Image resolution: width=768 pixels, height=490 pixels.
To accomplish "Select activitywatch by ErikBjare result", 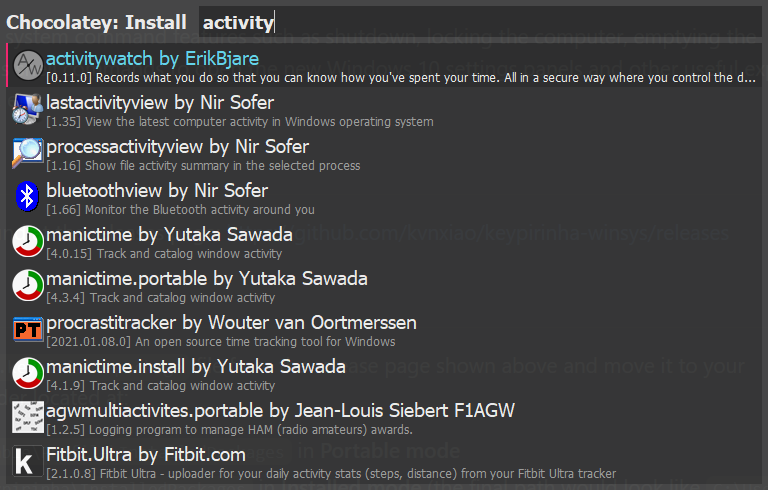I will coord(384,65).
